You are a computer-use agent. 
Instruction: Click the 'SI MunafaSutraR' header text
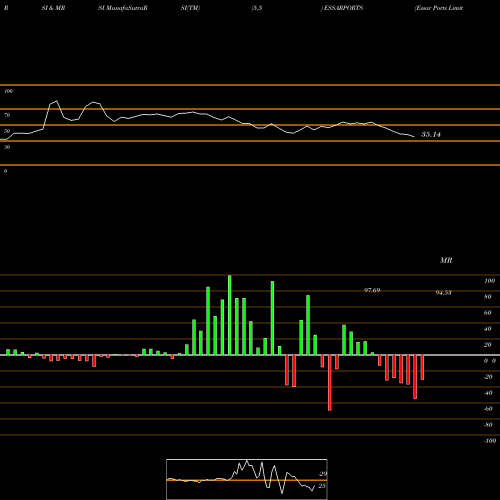coord(123,8)
